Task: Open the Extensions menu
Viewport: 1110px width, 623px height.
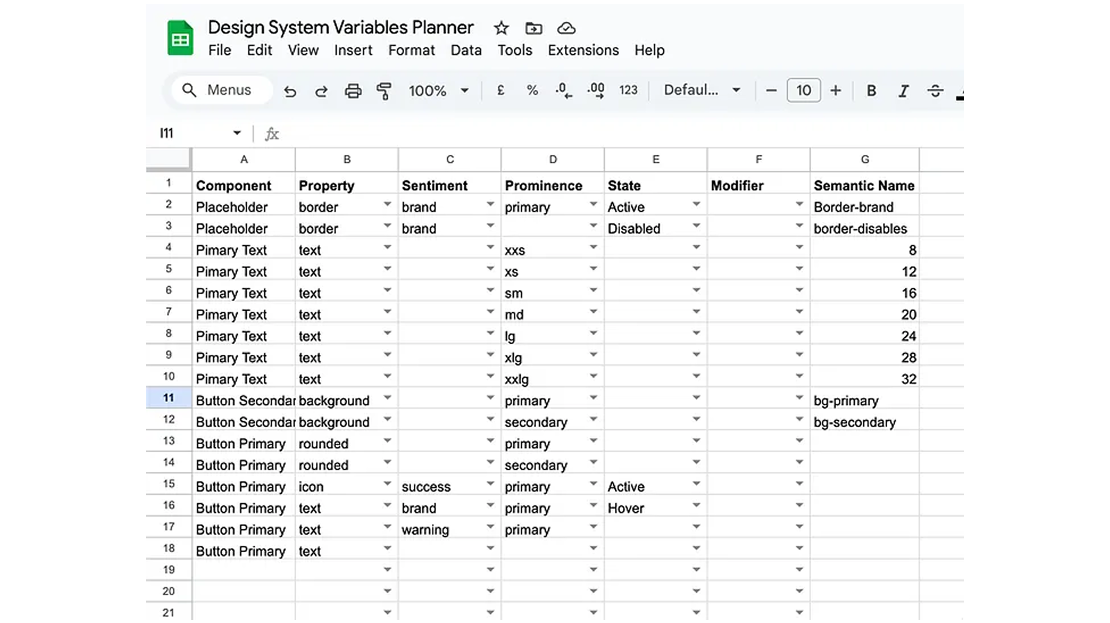Action: (583, 50)
